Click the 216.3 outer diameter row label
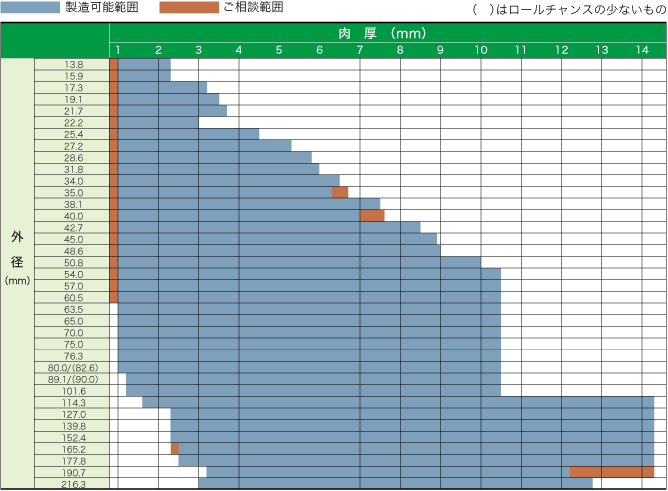Viewport: 668px width, 491px height. click(73, 484)
